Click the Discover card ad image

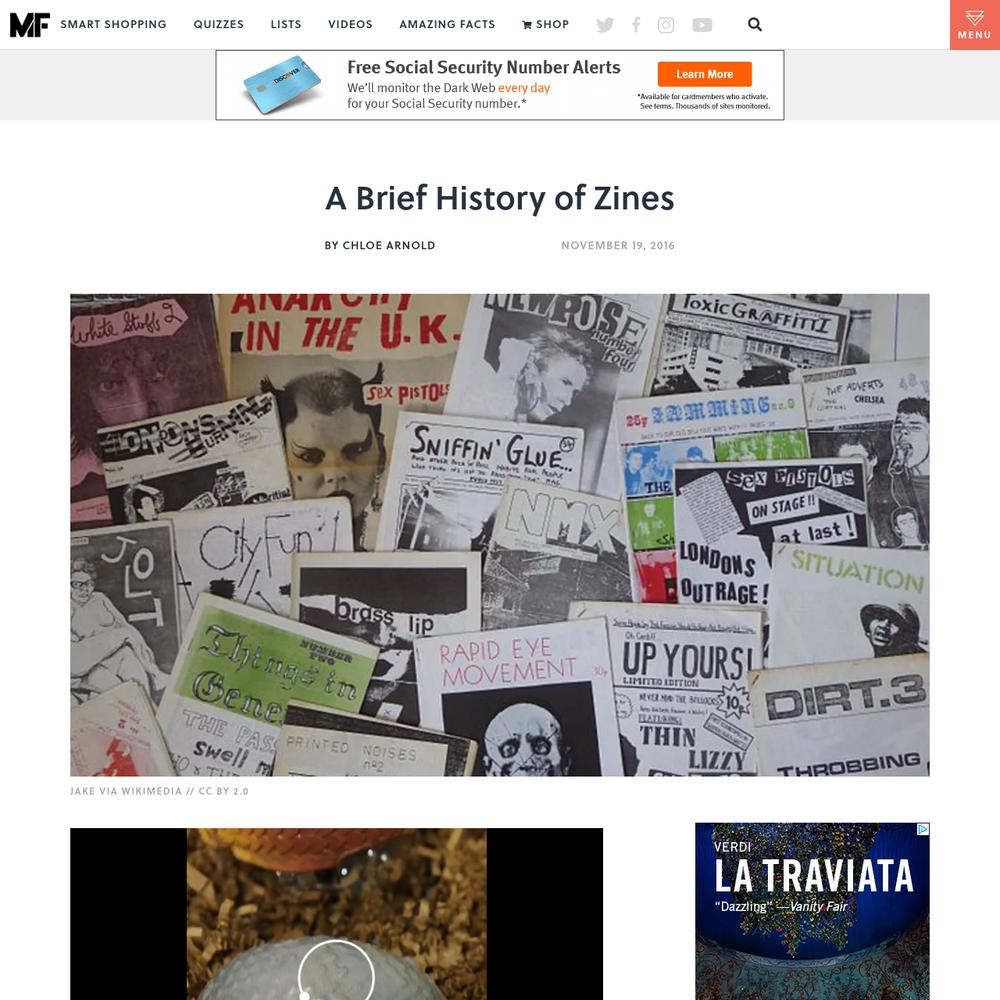point(282,85)
